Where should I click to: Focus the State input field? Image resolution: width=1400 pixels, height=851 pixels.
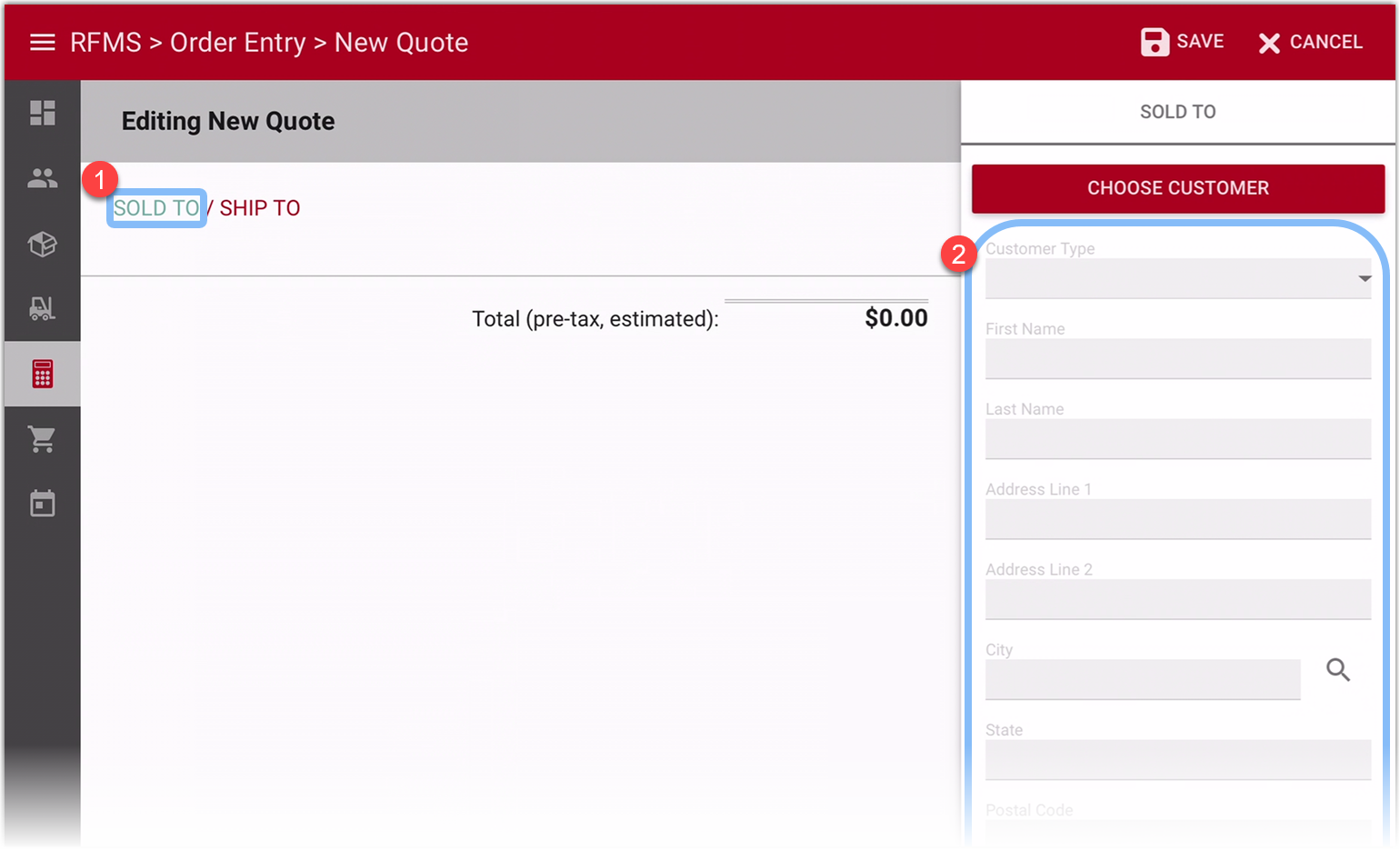tap(1178, 759)
